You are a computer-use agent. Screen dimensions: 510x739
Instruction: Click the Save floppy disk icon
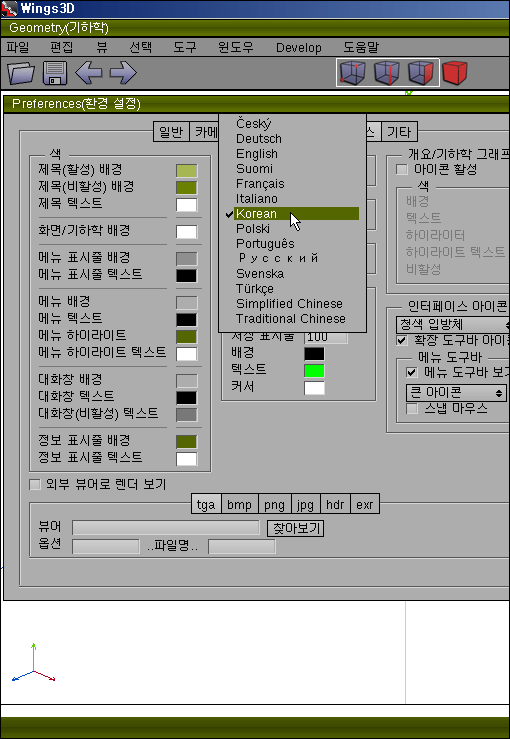click(55, 73)
